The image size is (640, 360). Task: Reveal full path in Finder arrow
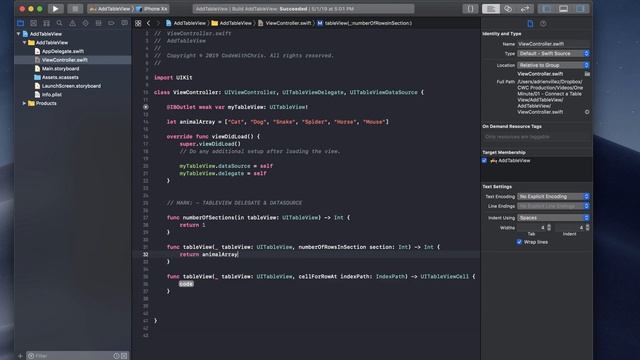(x=587, y=112)
